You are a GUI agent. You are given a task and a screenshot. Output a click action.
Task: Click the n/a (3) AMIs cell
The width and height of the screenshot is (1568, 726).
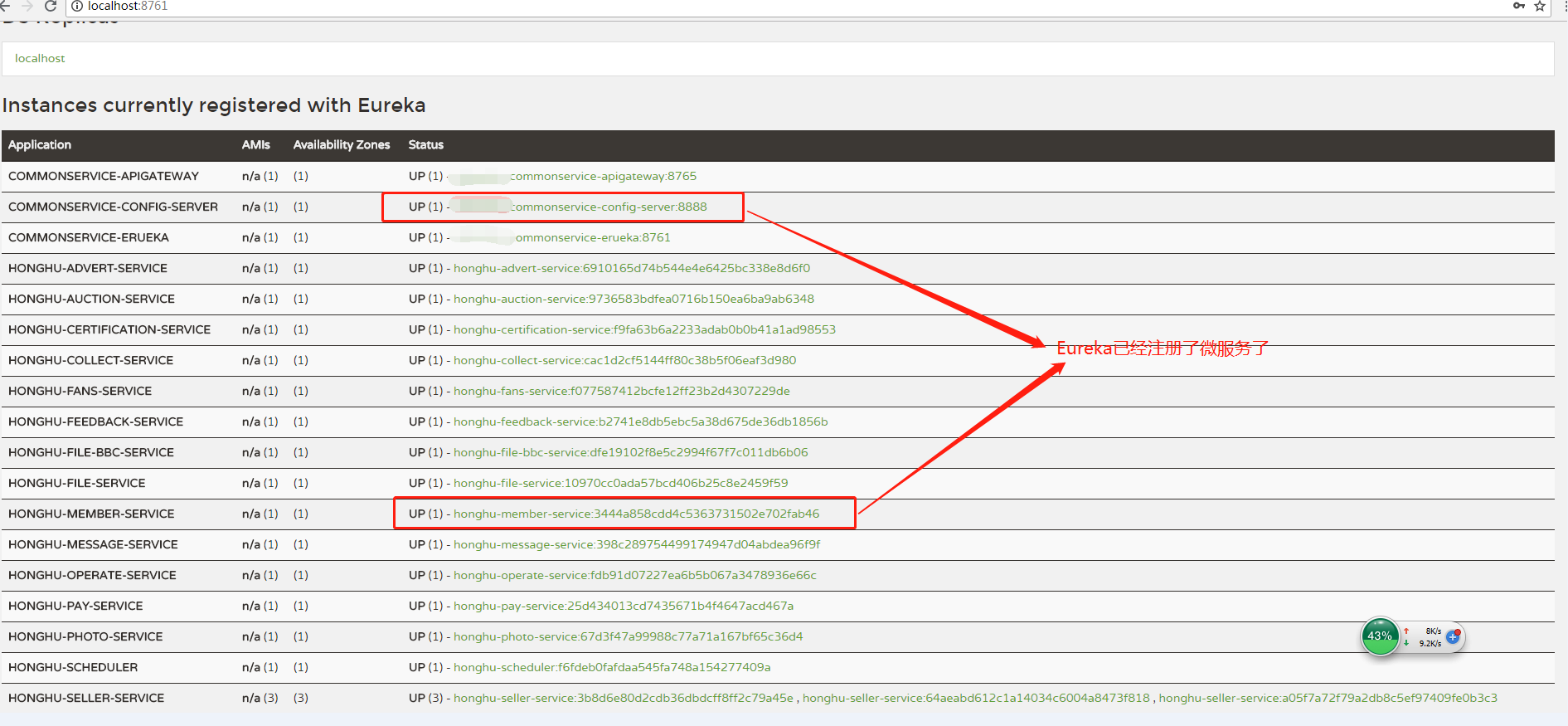point(260,698)
